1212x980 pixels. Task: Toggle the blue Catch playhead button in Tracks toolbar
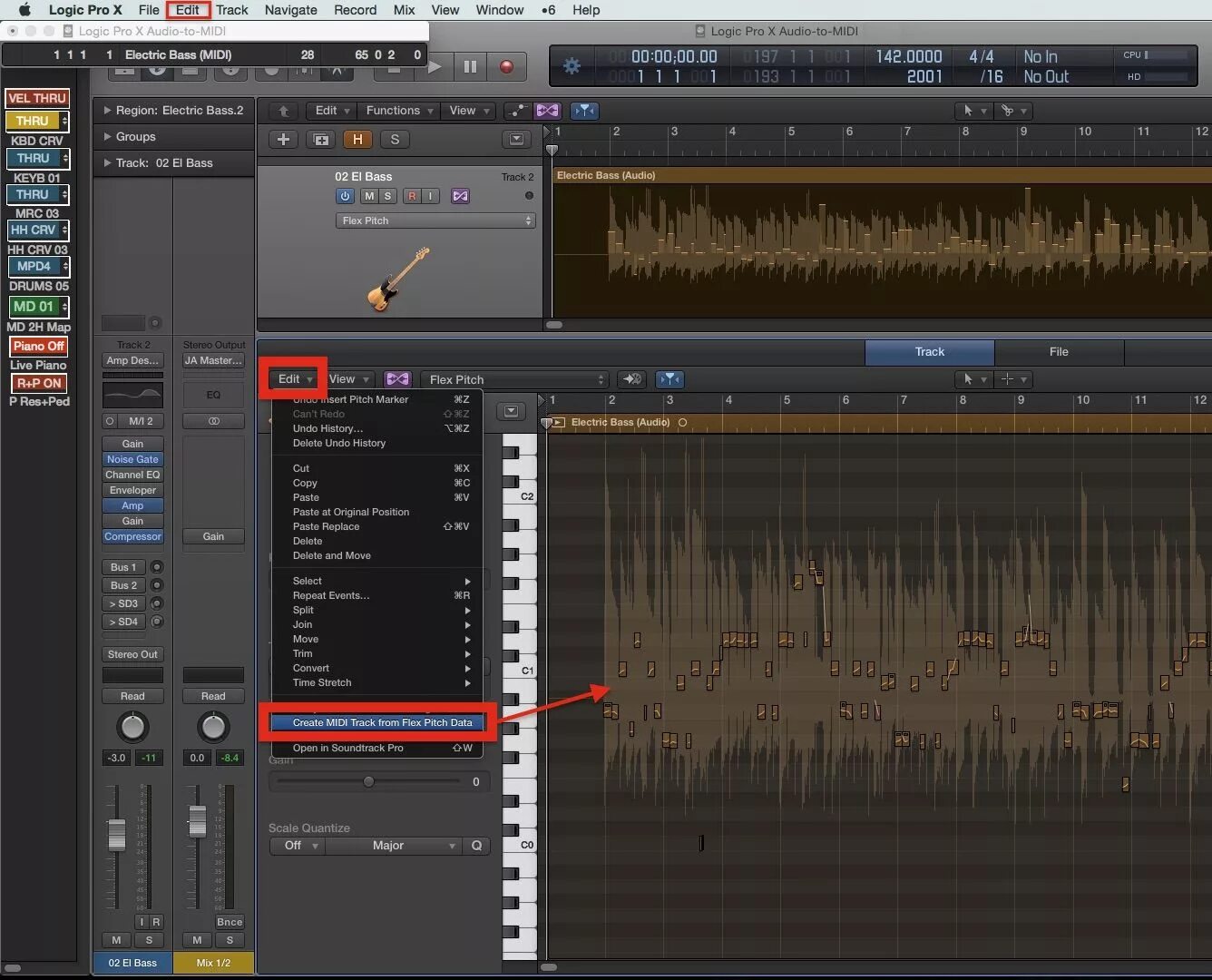tap(585, 111)
